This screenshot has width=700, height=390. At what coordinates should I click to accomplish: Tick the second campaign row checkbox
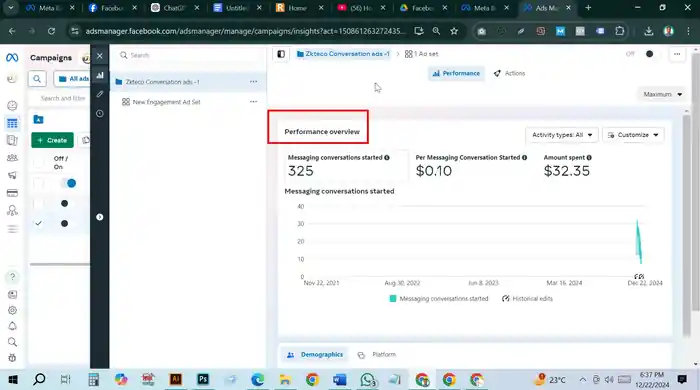38,203
